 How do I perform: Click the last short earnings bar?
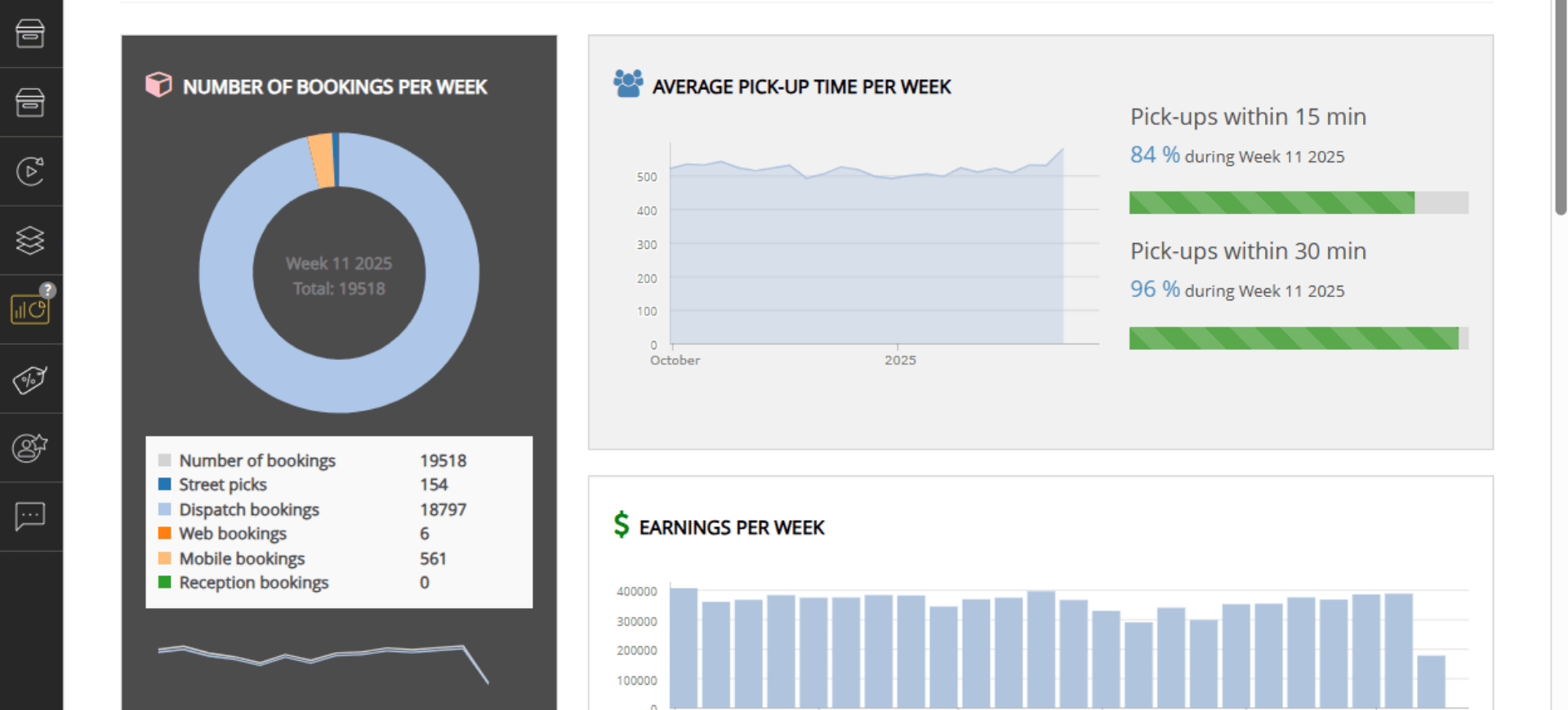[x=1431, y=681]
